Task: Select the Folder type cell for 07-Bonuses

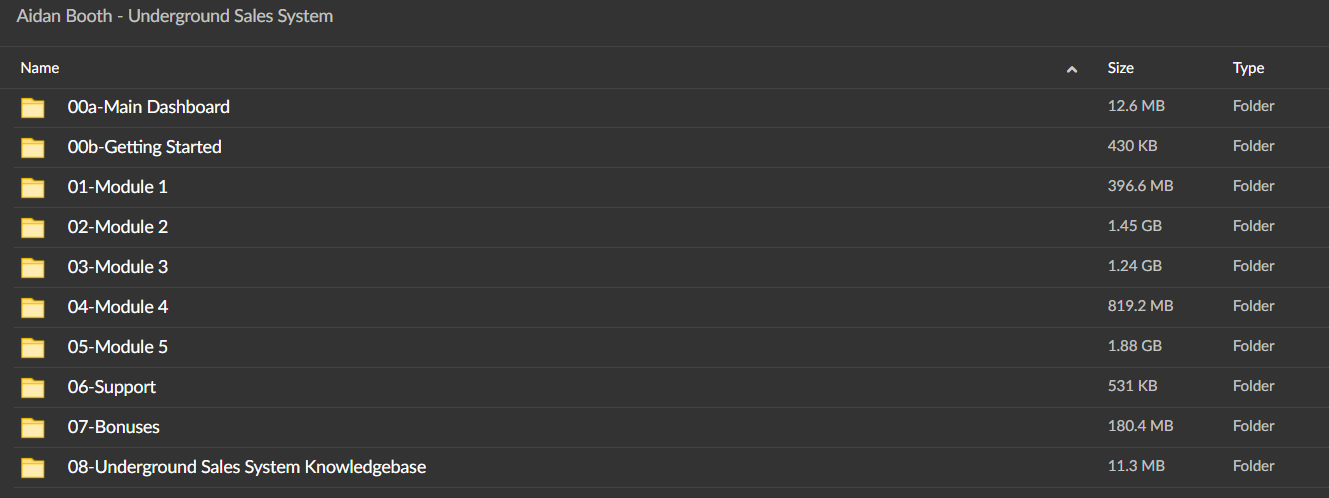Action: pyautogui.click(x=1253, y=426)
